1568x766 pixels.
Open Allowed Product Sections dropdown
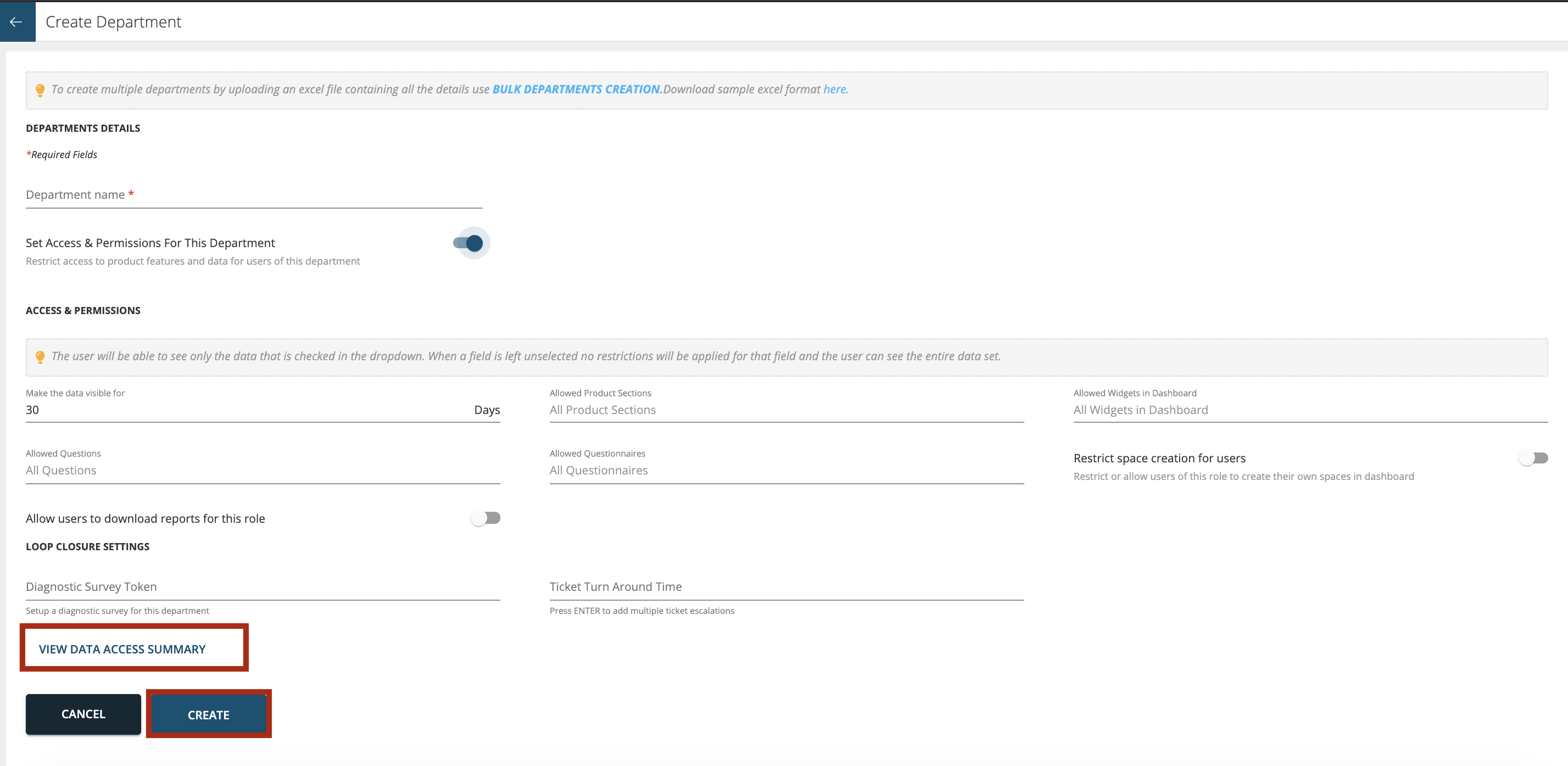(x=786, y=410)
